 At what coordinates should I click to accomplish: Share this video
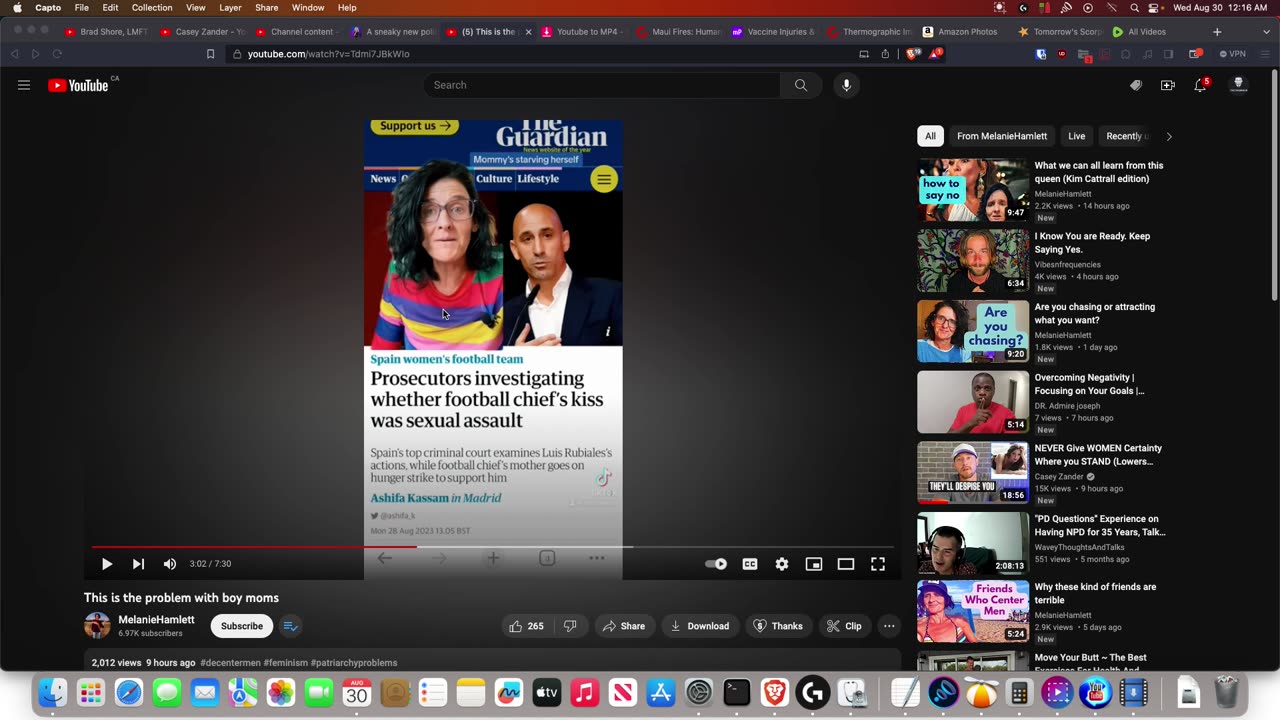click(623, 626)
